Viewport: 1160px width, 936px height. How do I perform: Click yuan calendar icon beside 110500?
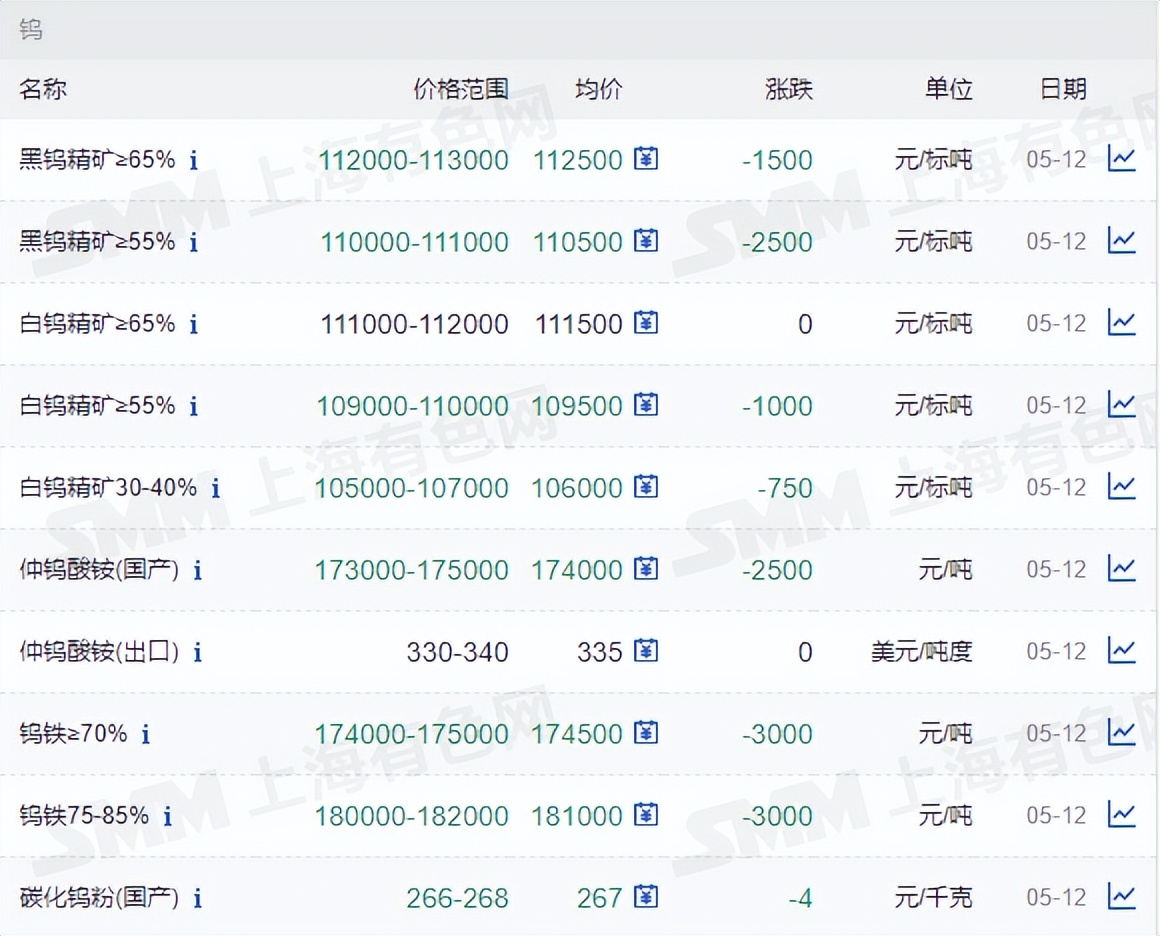646,240
